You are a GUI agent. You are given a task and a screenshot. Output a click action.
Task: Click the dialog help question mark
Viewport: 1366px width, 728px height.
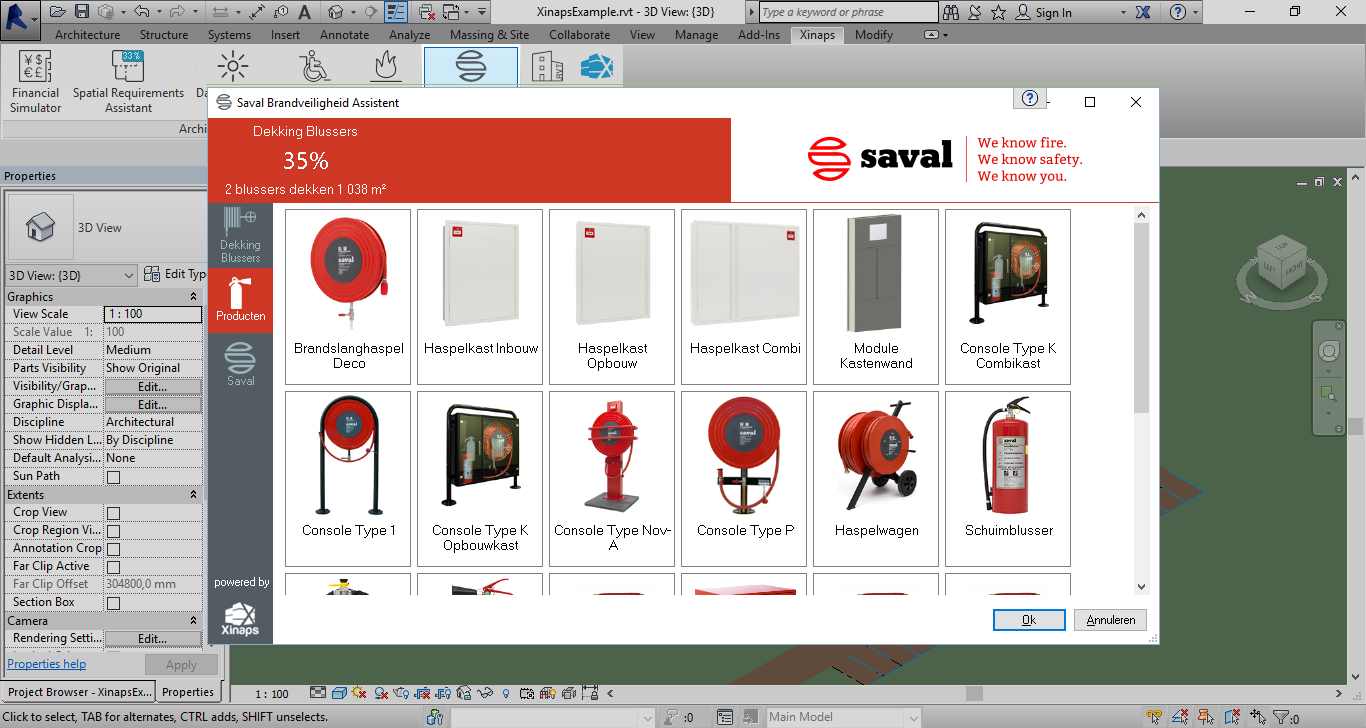(1030, 98)
